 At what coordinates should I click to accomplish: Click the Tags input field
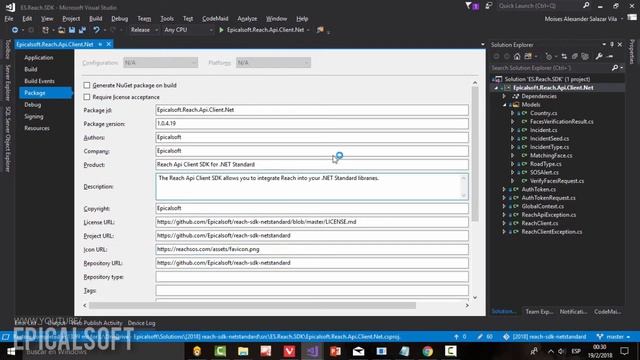coord(312,291)
